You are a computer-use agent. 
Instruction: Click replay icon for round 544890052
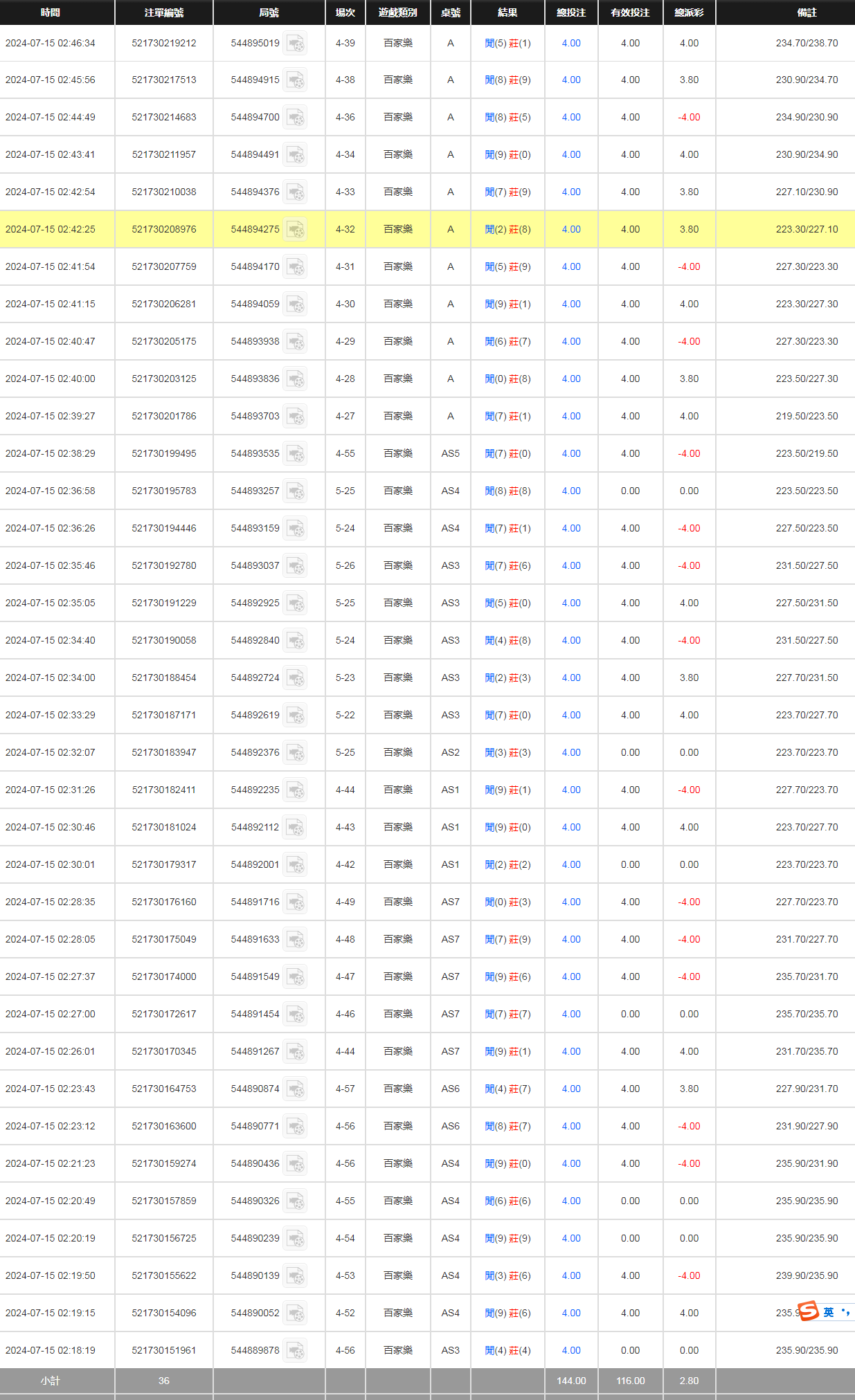coord(296,1313)
